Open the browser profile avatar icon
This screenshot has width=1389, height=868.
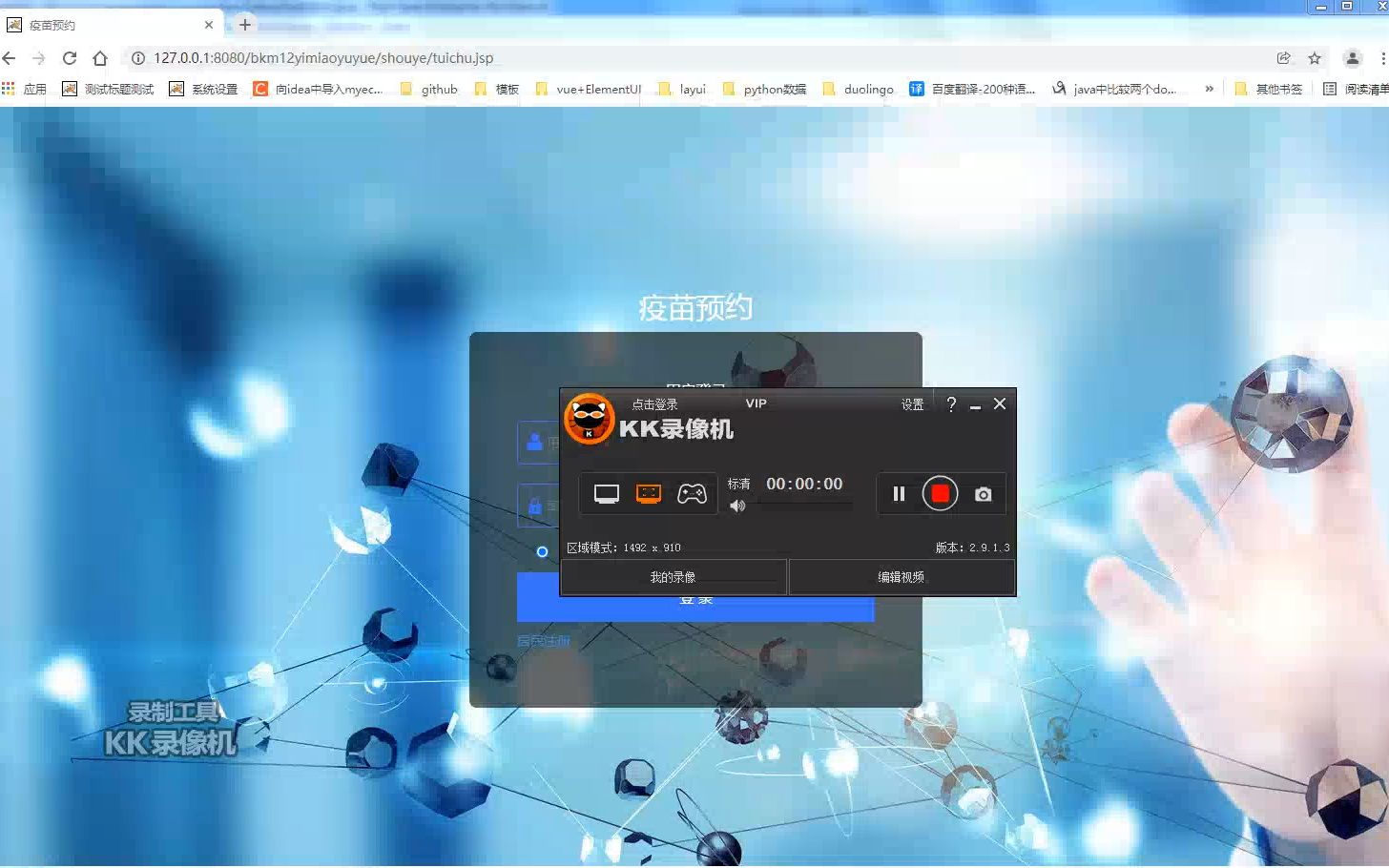pos(1353,58)
